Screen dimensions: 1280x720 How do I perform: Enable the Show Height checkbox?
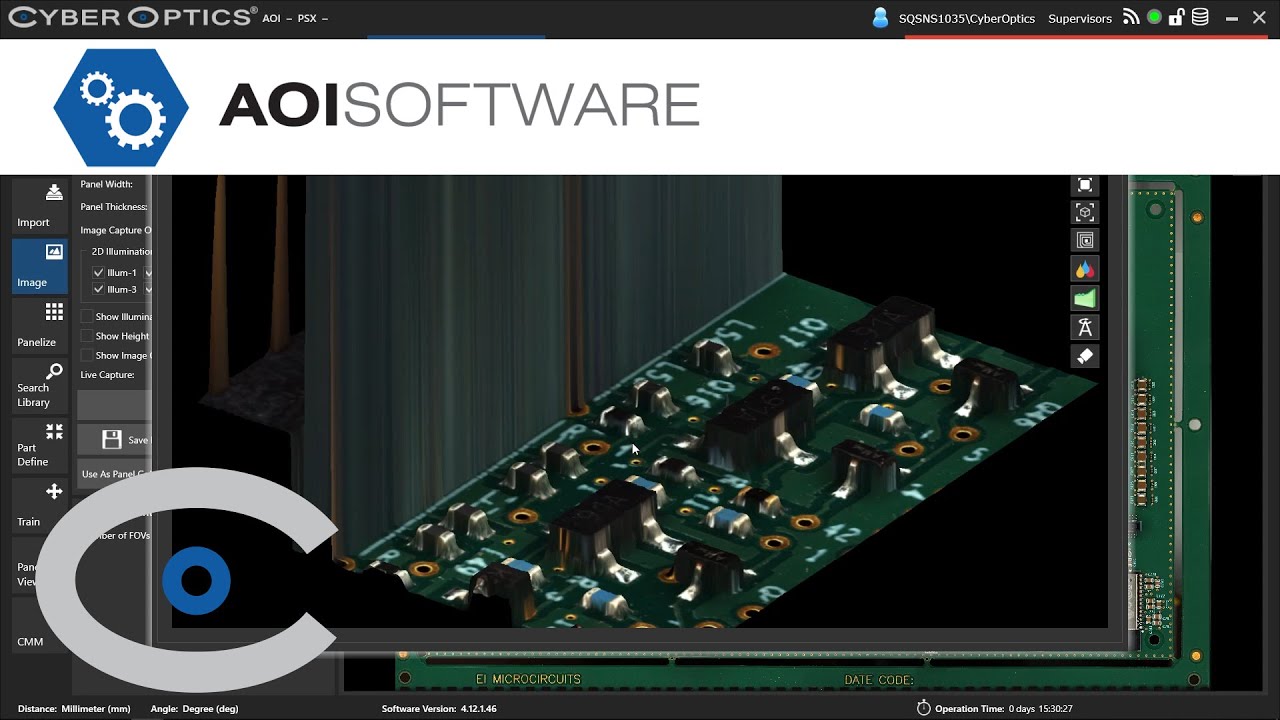[x=87, y=336]
